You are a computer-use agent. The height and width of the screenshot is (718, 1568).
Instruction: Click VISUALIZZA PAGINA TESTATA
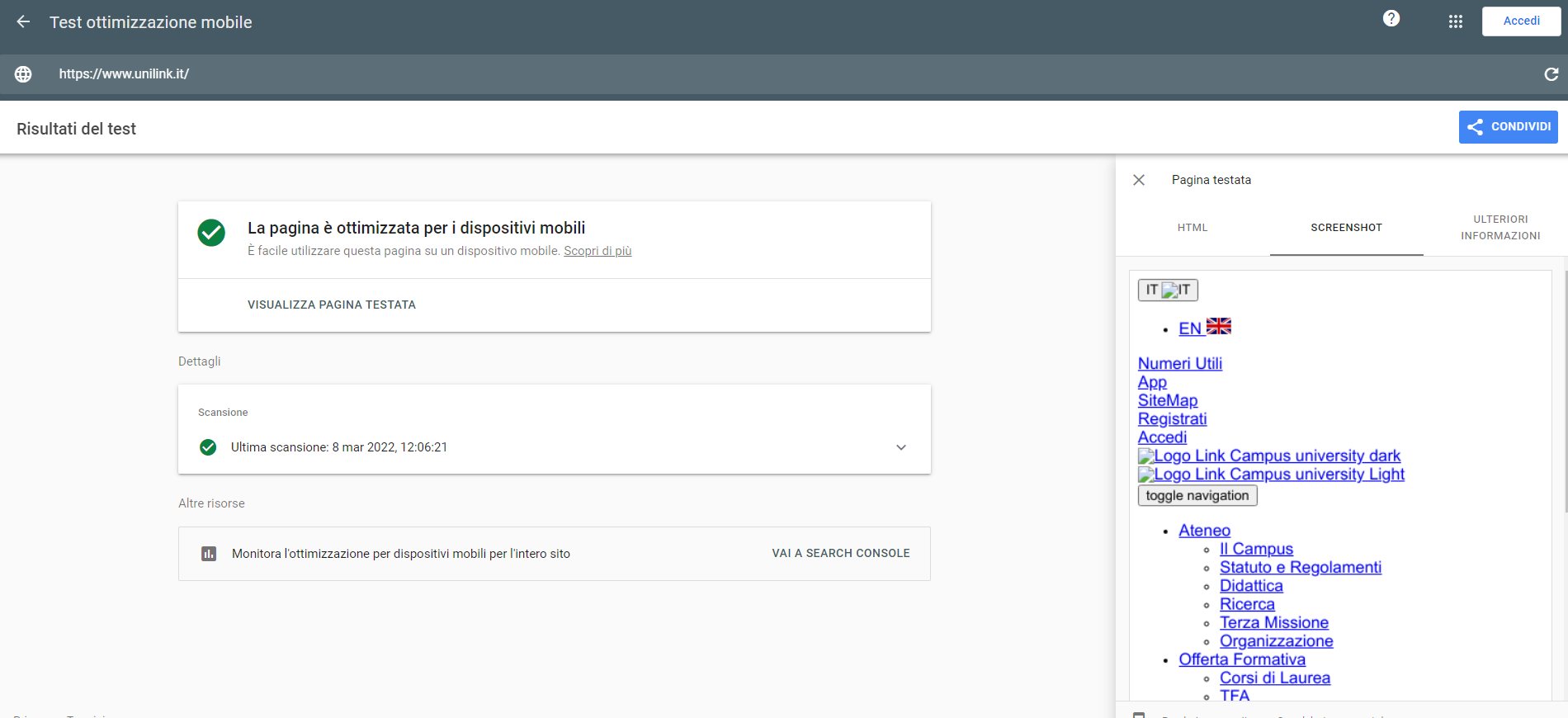point(332,305)
